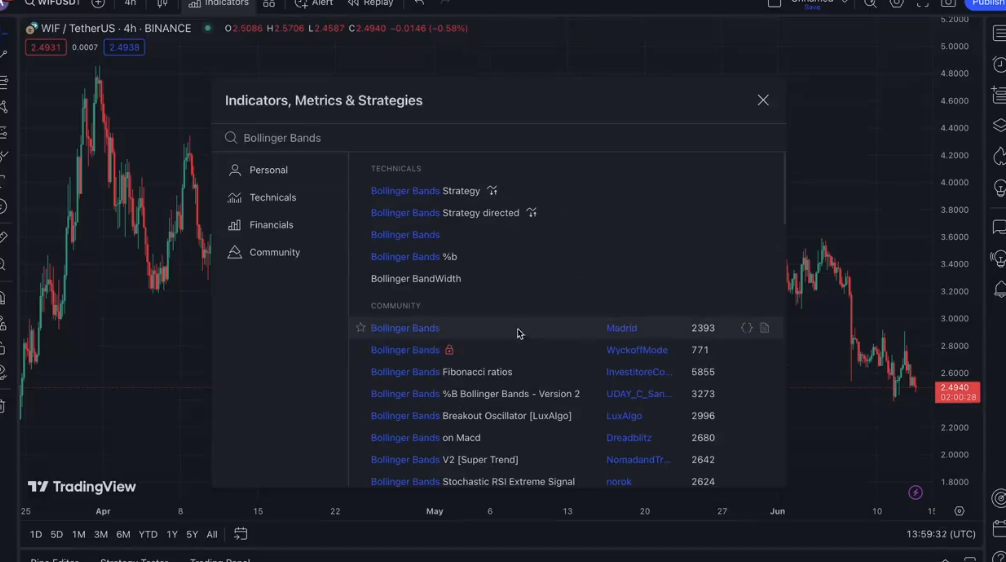Image resolution: width=1006 pixels, height=562 pixels.
Task: Open chart scale settings gear icon
Action: 959,511
